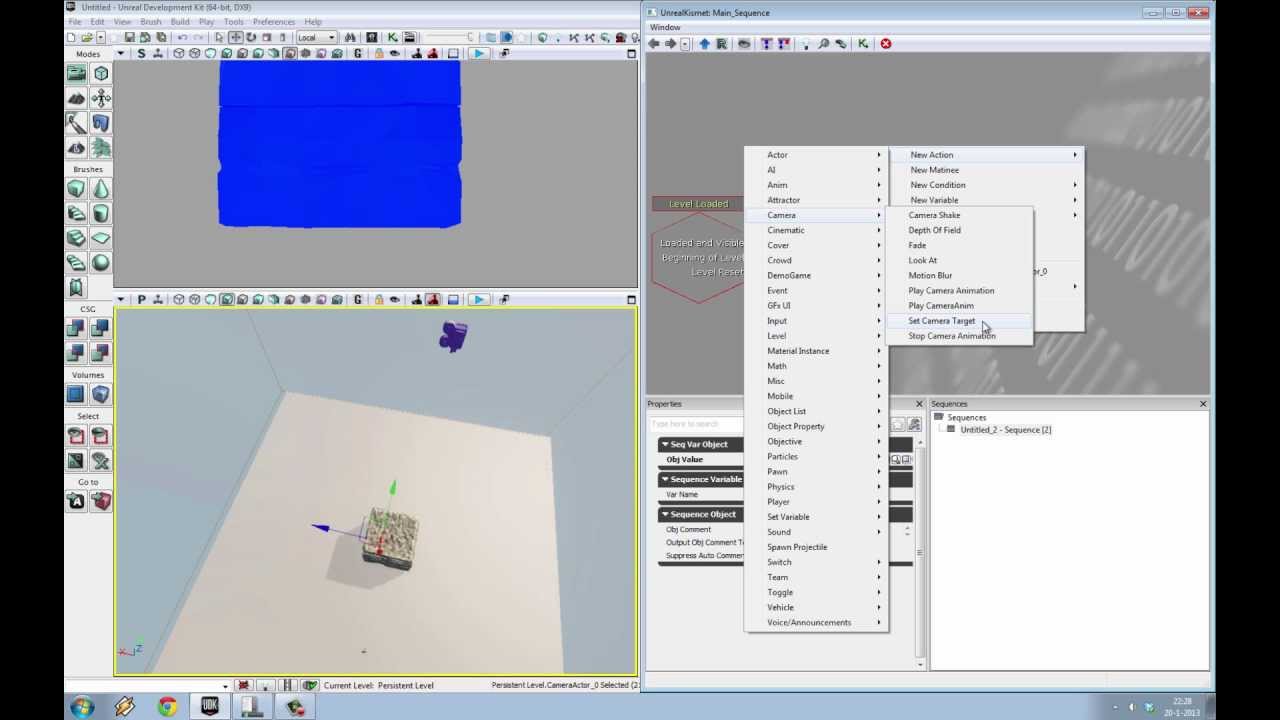Click CSG Add button

pos(76,328)
